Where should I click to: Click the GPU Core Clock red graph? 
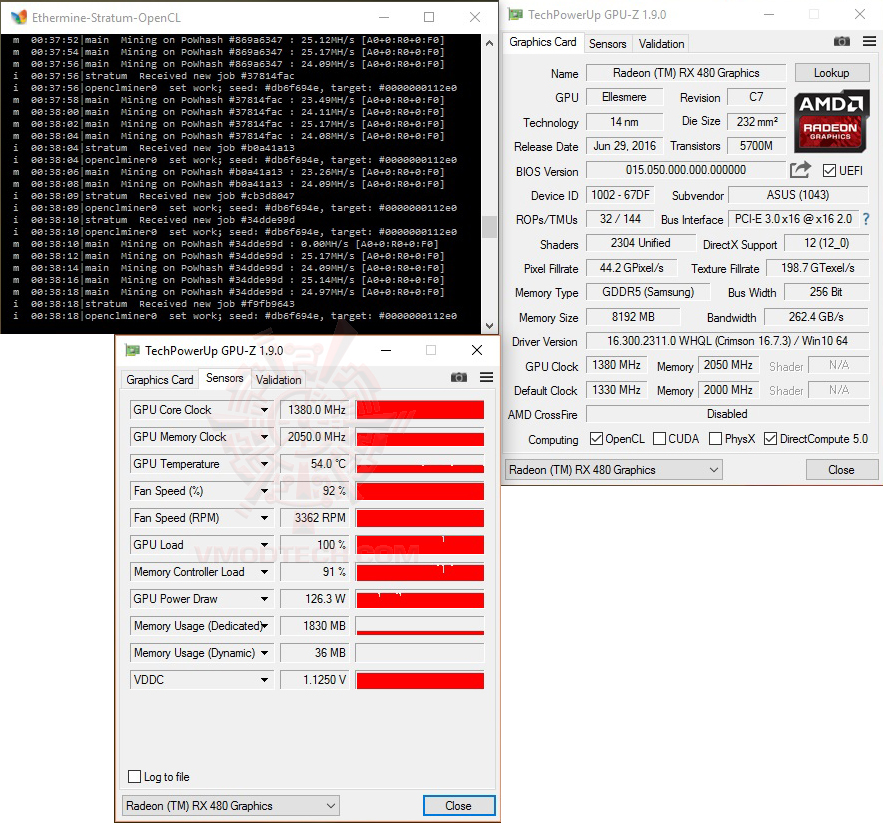420,410
